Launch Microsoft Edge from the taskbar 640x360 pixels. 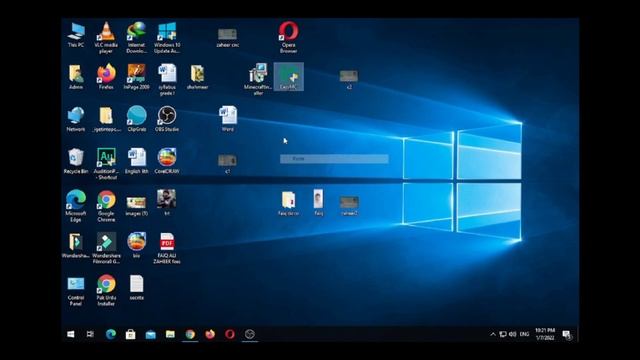(111, 334)
